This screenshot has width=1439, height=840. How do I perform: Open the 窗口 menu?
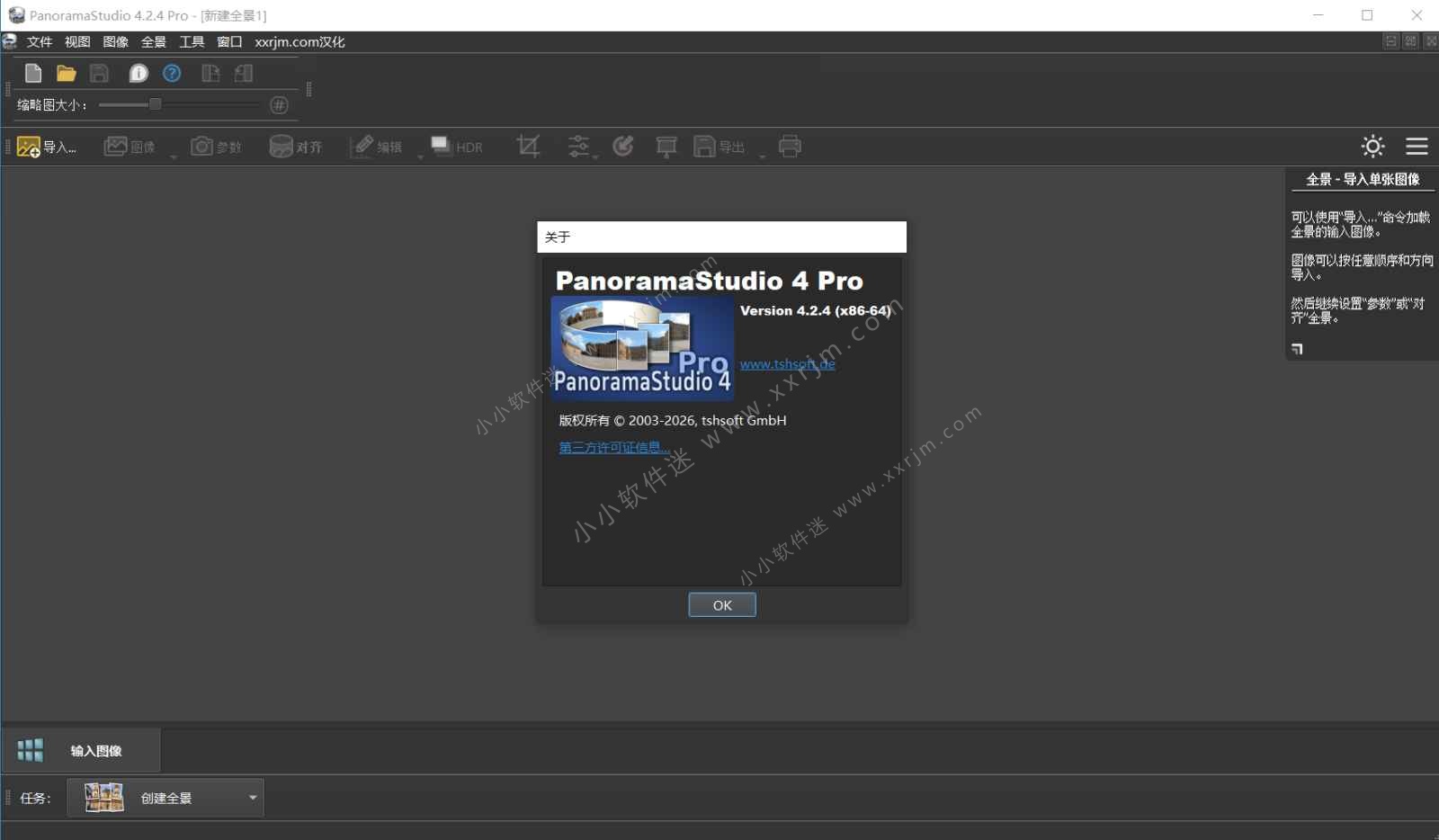tap(229, 42)
